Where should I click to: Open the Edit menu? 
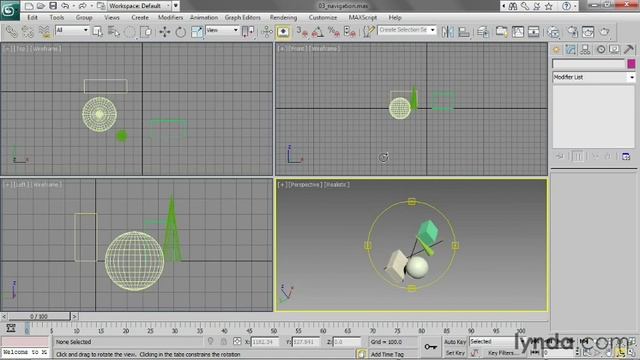point(32,18)
